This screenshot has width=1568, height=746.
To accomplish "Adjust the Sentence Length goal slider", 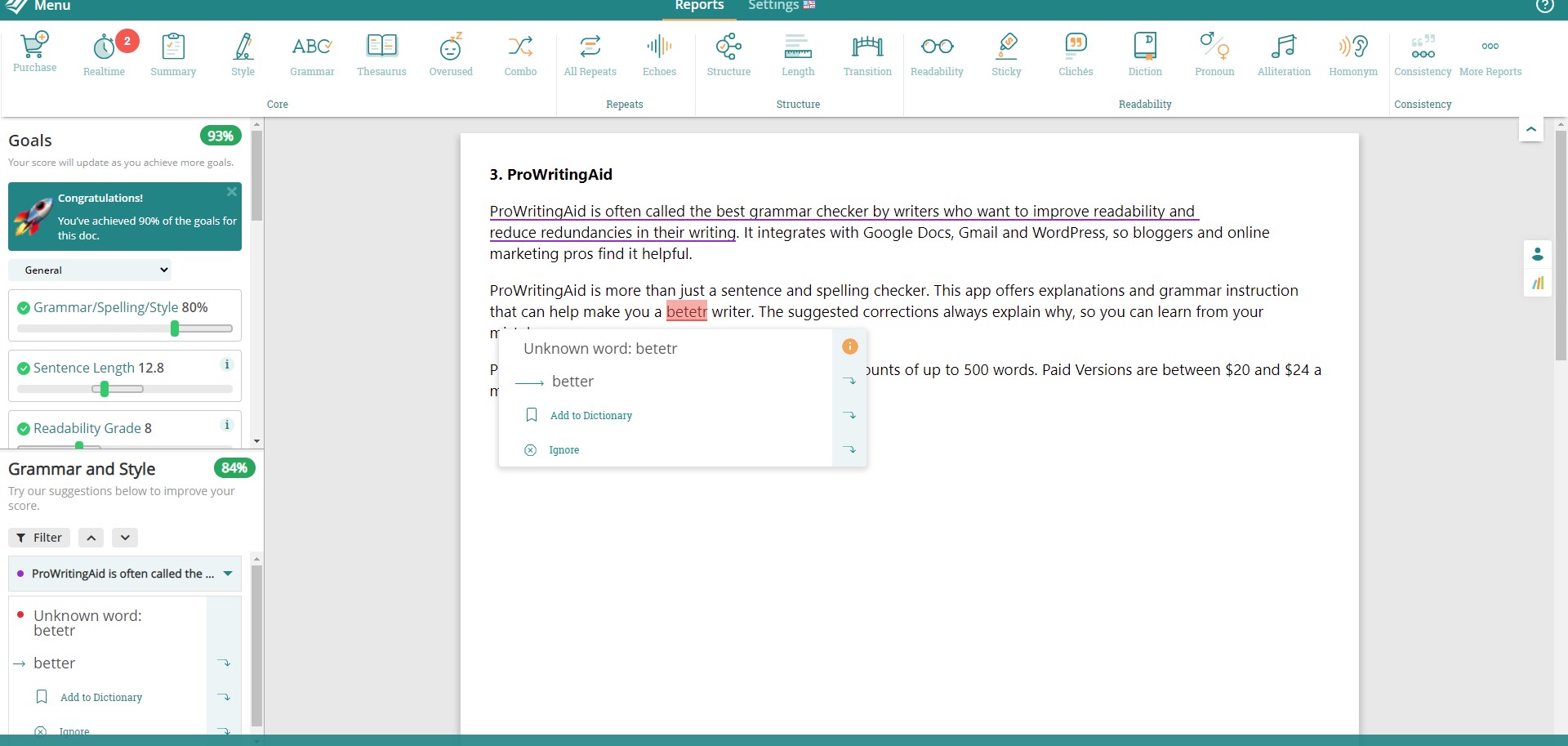I will click(x=105, y=389).
